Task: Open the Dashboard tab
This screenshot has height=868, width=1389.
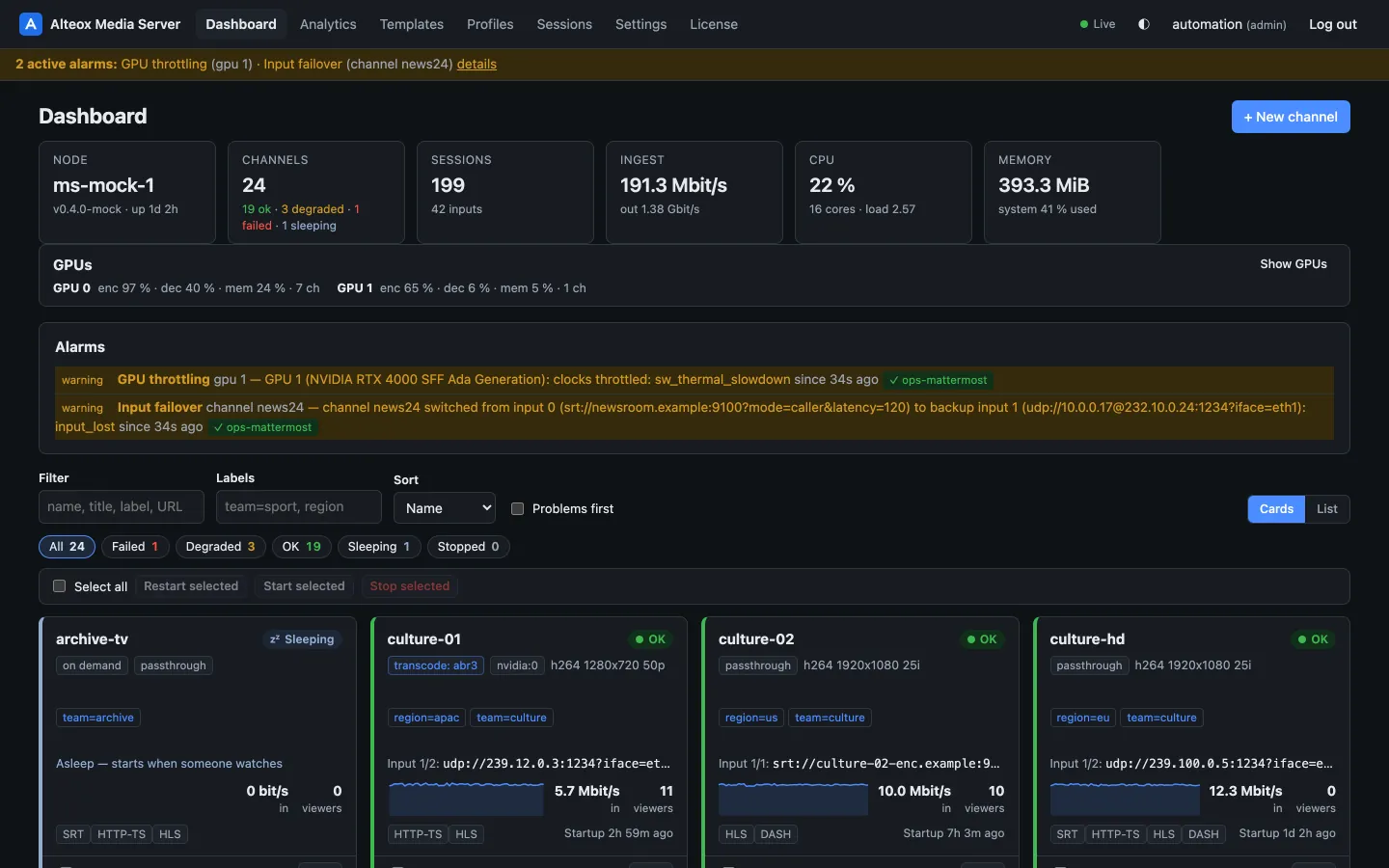Action: pyautogui.click(x=241, y=24)
